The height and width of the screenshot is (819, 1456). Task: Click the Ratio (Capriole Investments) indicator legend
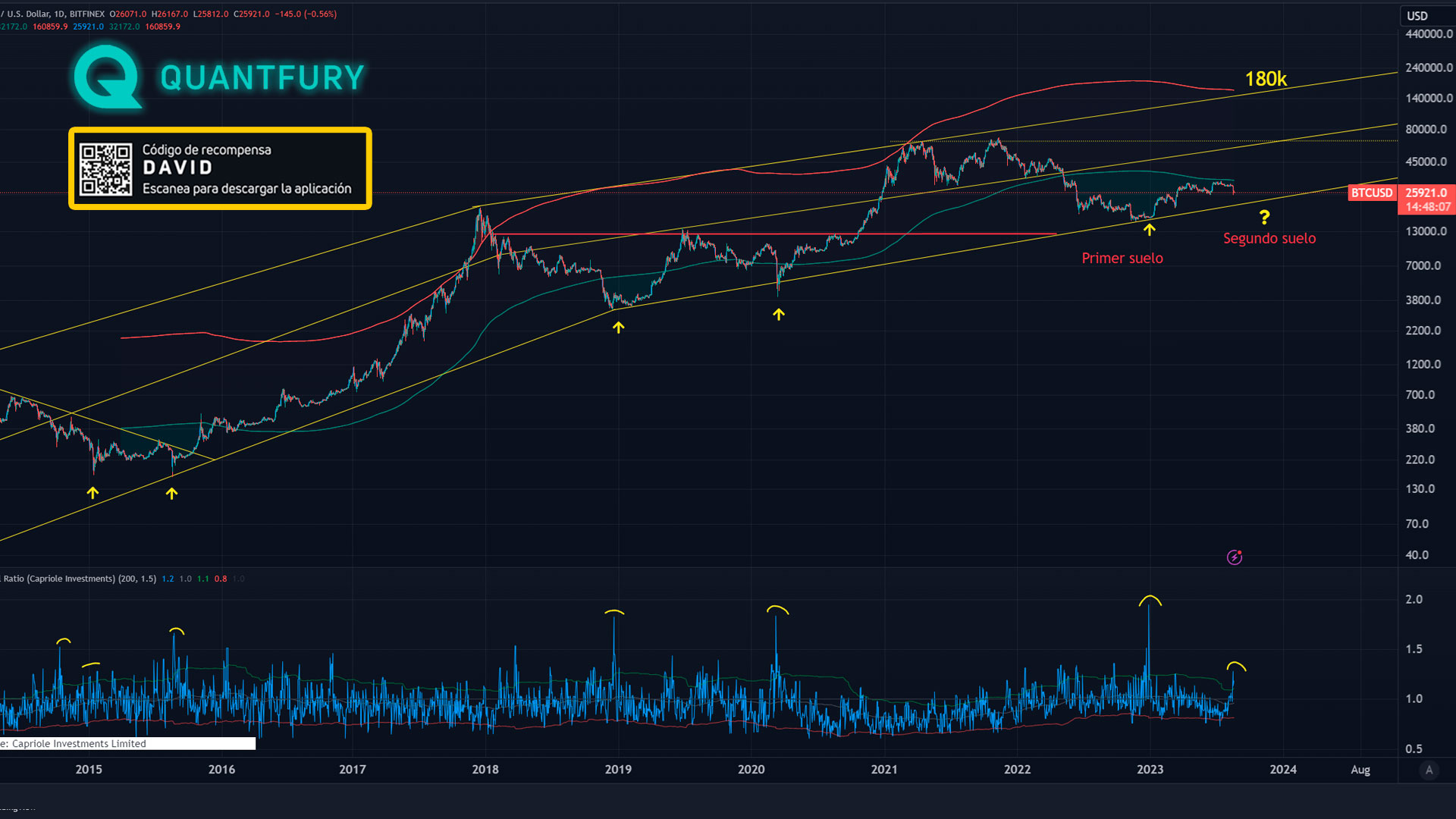click(80, 579)
